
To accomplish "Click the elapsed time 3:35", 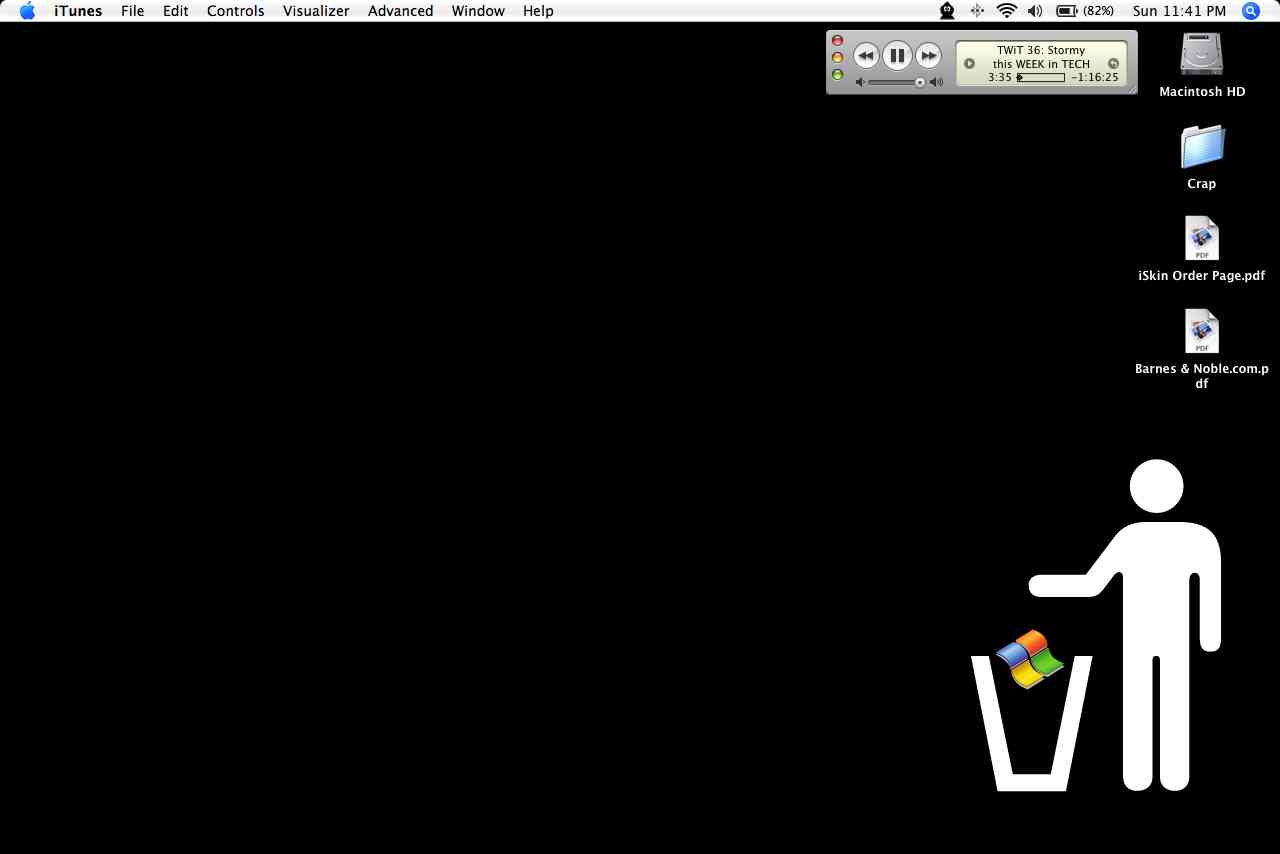I will click(1000, 77).
